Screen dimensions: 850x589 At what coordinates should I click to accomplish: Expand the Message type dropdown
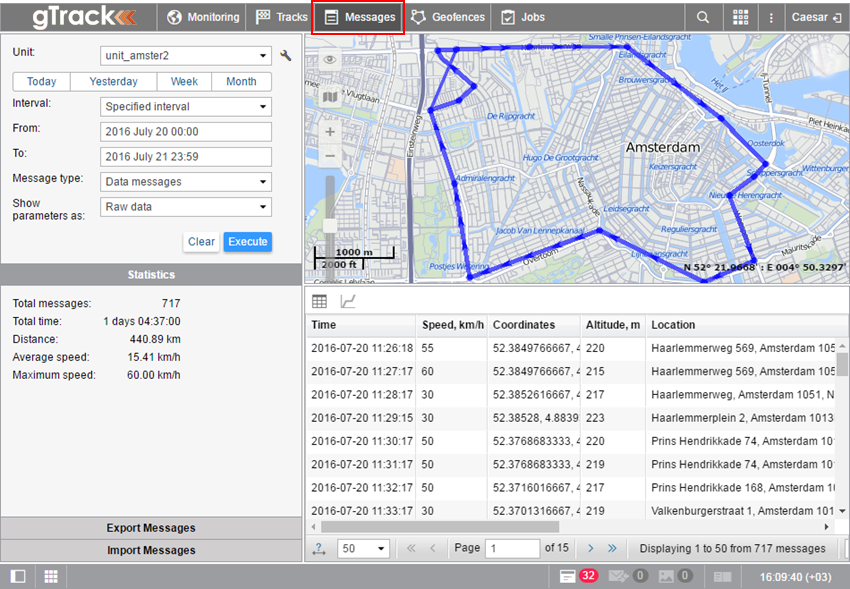[186, 182]
